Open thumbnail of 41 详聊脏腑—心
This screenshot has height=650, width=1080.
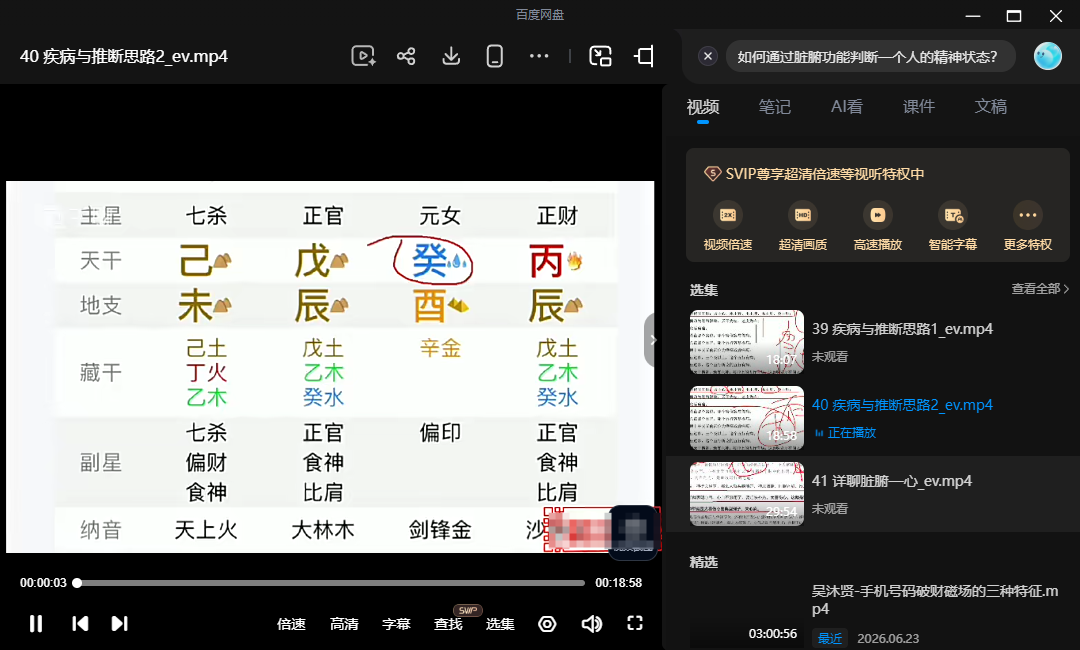click(x=747, y=494)
